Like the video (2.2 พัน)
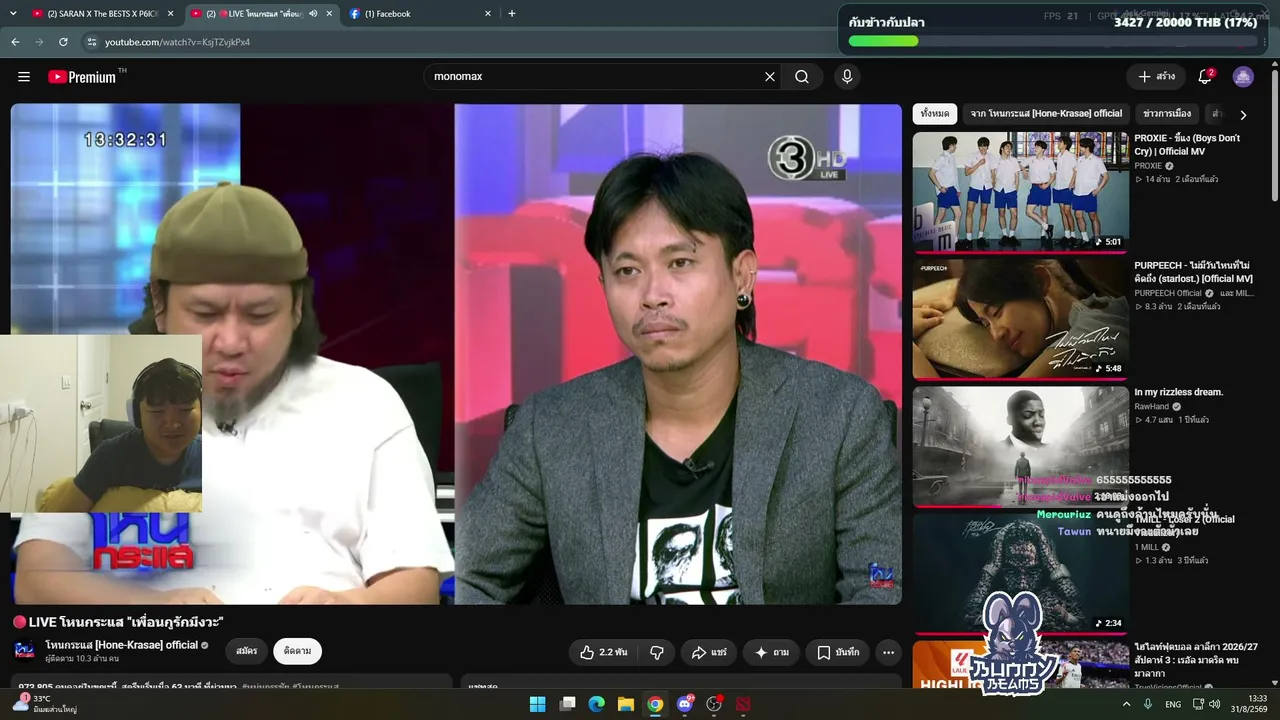This screenshot has width=1280, height=720. [x=603, y=652]
